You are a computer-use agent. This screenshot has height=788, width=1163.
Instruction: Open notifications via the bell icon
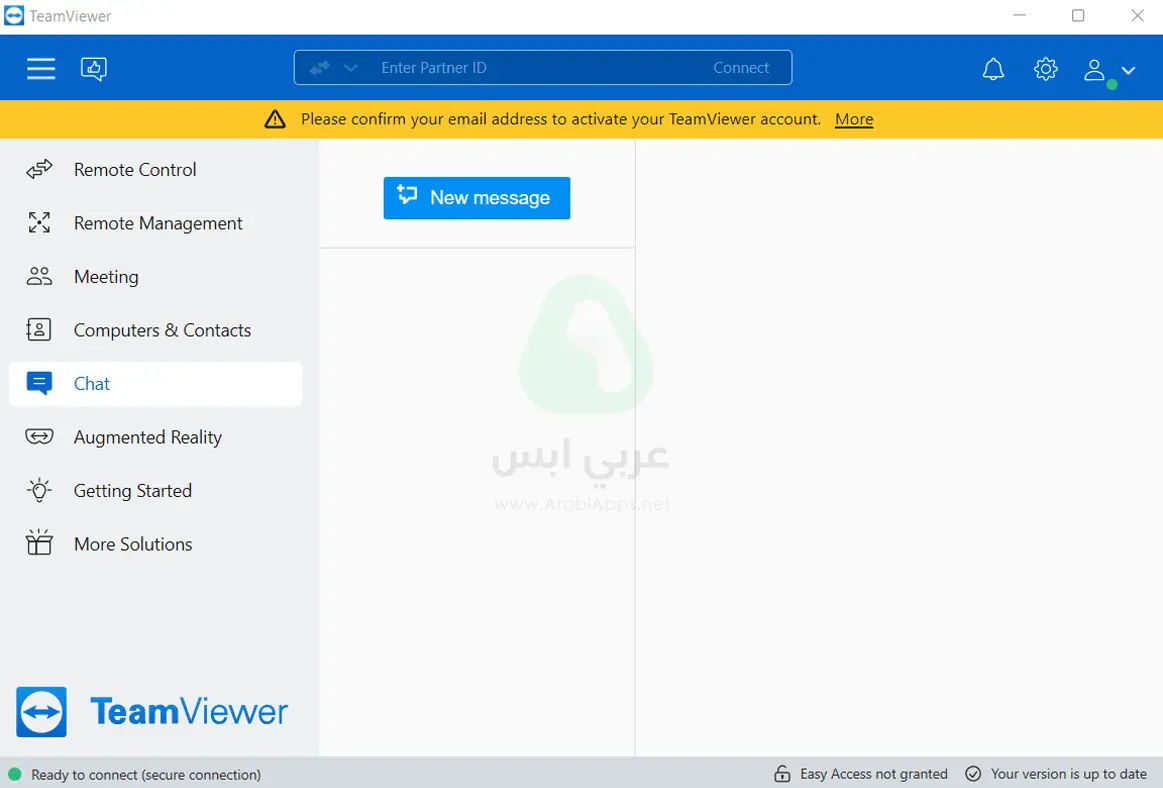click(x=993, y=68)
